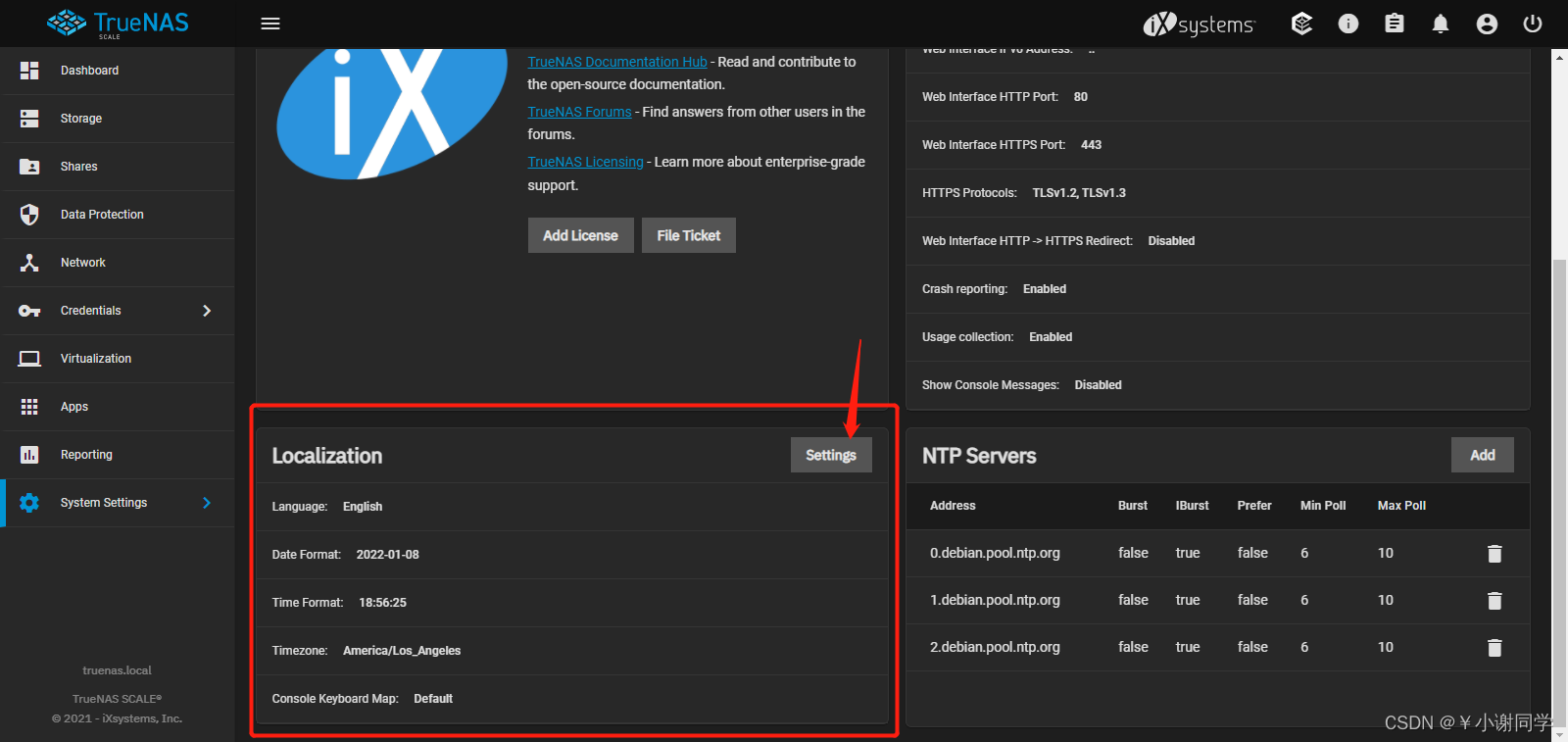Select Virtualization in sidebar
1568x742 pixels.
click(x=118, y=359)
